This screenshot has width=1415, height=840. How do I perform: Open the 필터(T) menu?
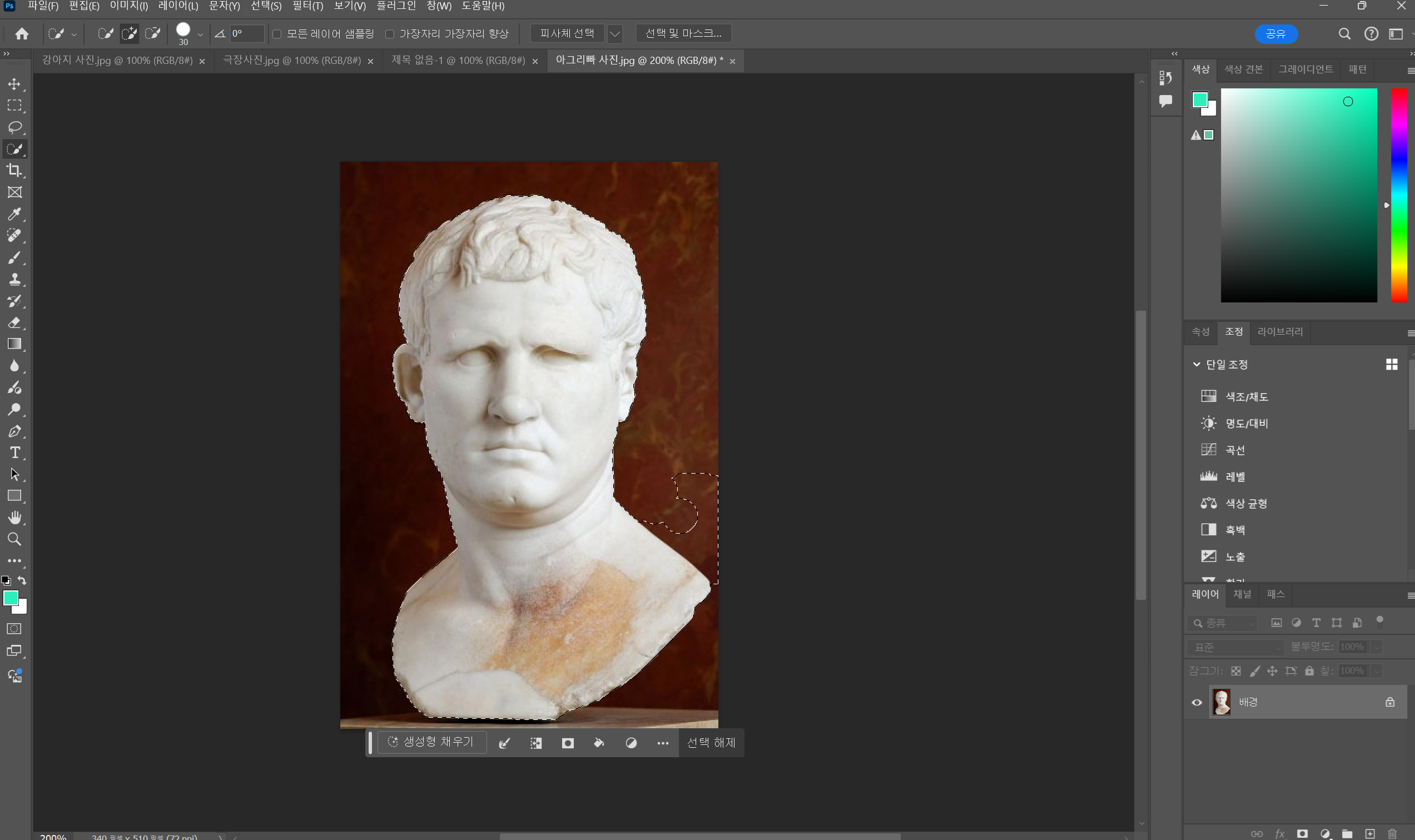(307, 6)
